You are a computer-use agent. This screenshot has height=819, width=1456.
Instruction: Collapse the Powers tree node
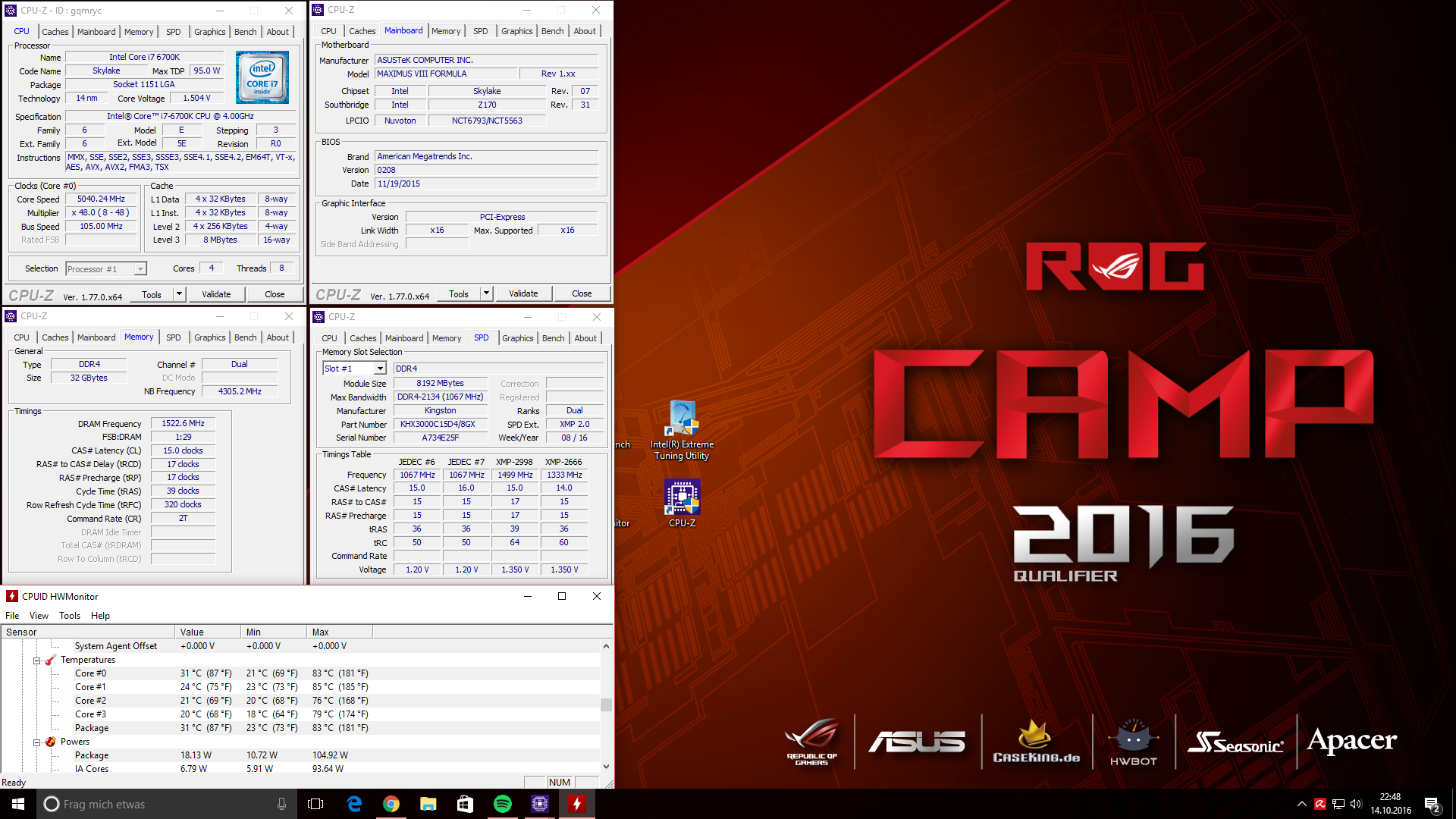point(36,742)
